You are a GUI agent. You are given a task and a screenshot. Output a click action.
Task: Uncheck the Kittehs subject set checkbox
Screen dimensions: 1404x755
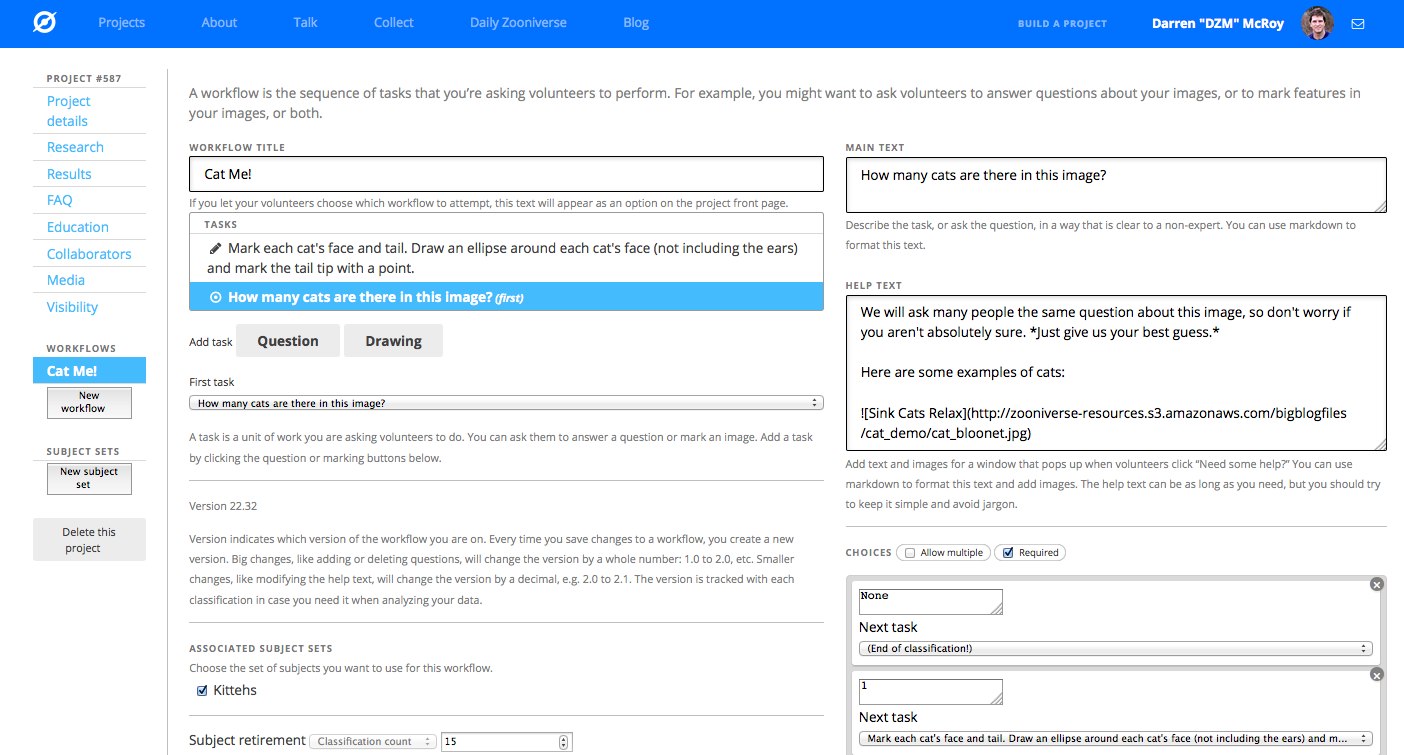pyautogui.click(x=203, y=690)
